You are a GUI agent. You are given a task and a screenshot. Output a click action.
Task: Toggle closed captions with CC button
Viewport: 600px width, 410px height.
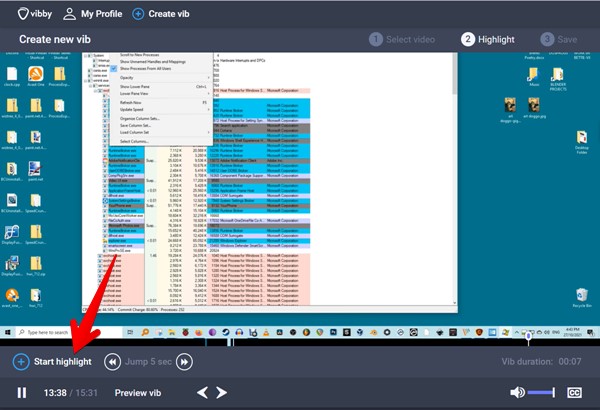coord(574,393)
